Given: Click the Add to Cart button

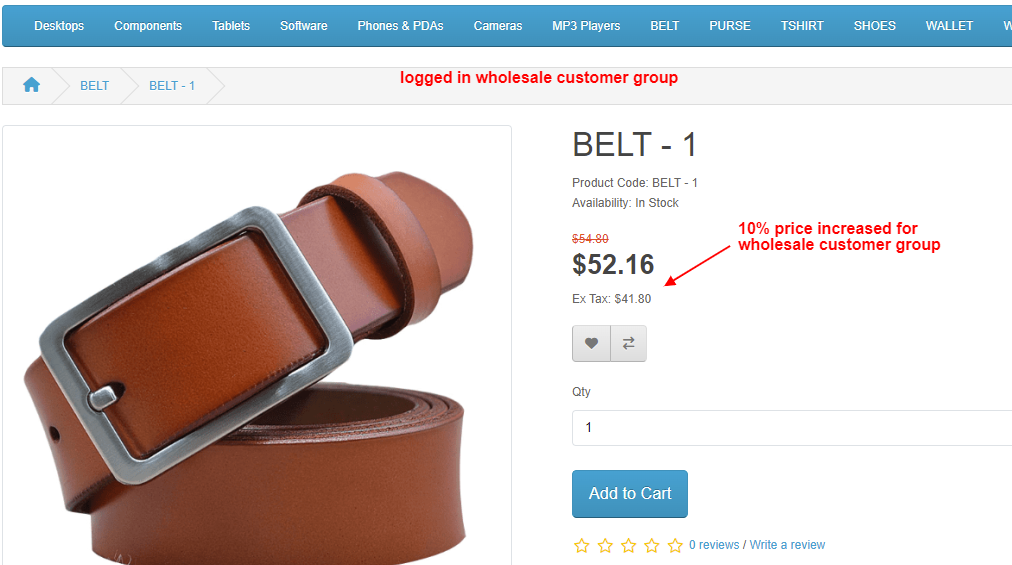Looking at the screenshot, I should coord(630,493).
